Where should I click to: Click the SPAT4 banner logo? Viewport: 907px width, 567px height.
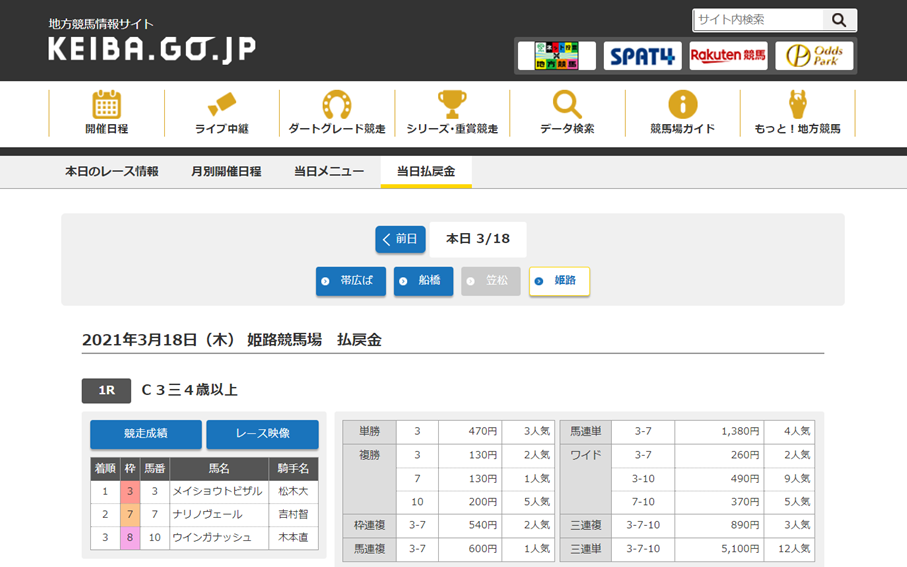click(x=642, y=56)
